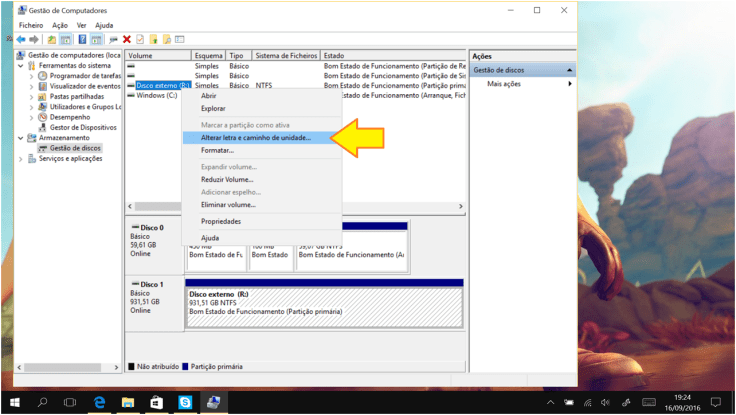Open the Skype taskbar icon
The width and height of the screenshot is (736, 415).
click(x=185, y=402)
